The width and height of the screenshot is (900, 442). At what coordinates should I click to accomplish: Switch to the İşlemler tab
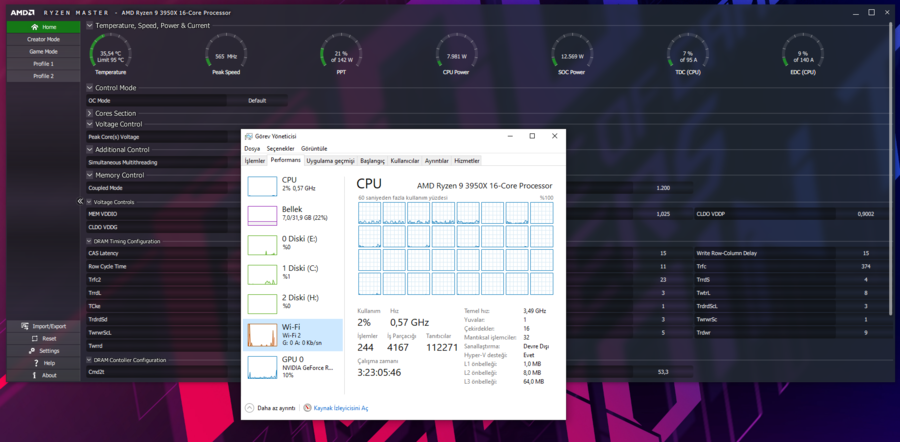tap(255, 161)
